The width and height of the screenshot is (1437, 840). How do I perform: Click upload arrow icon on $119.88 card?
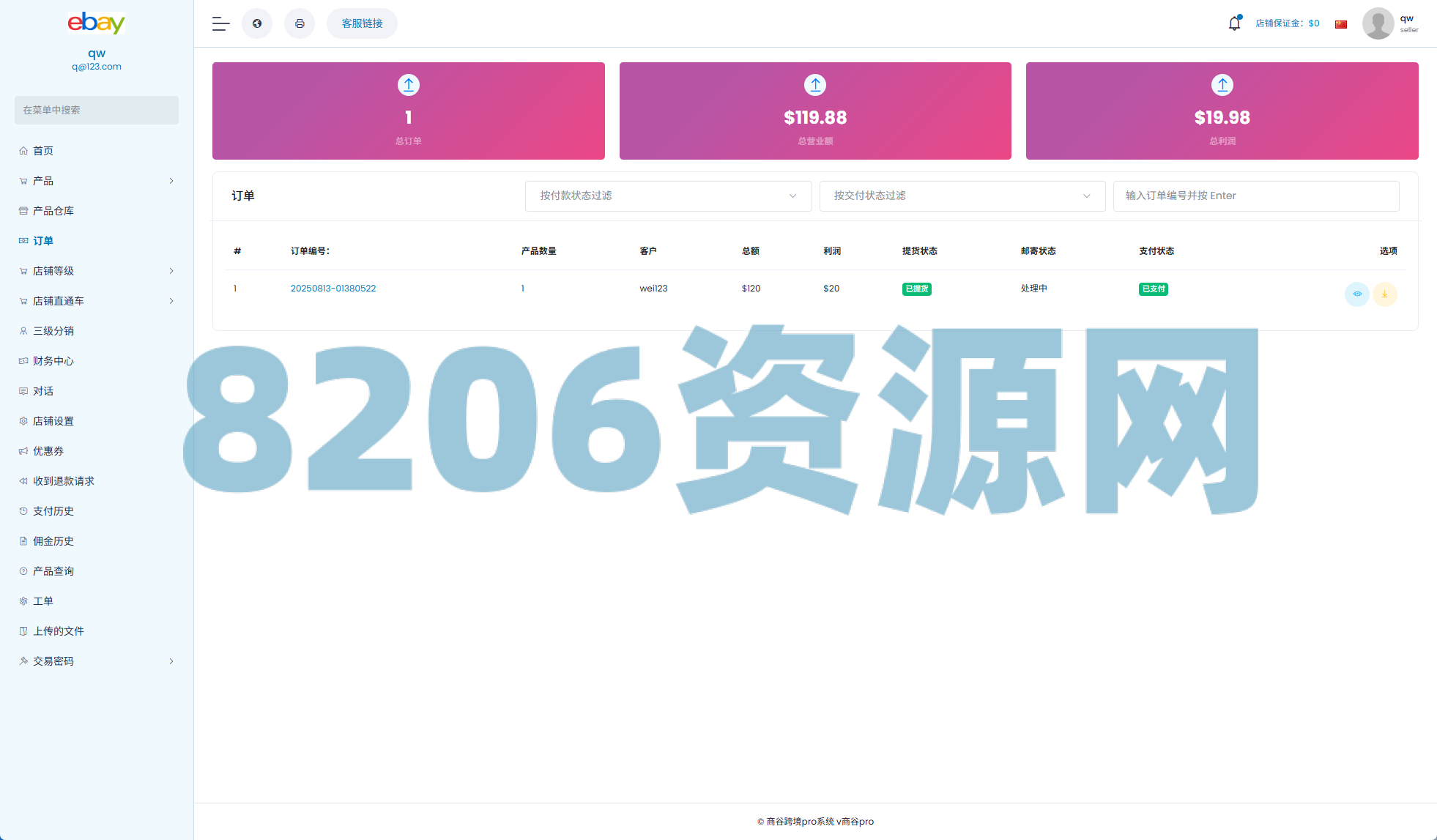pyautogui.click(x=815, y=85)
